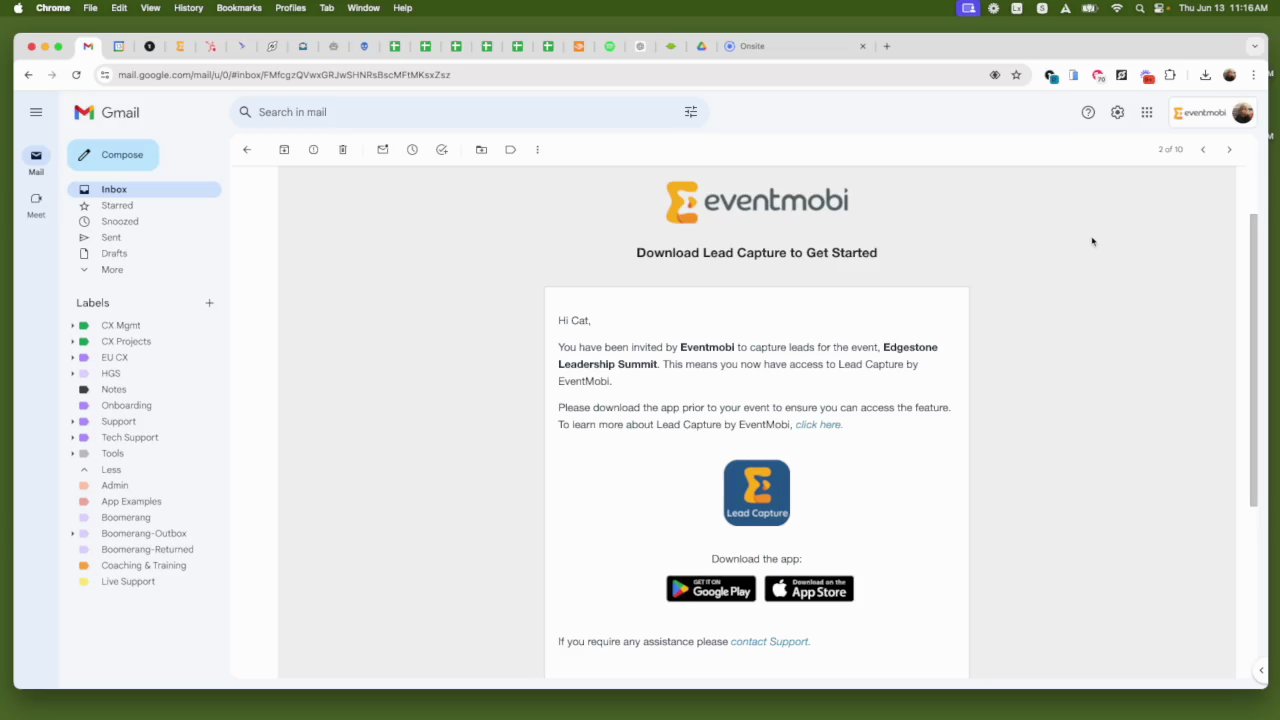Screen dimensions: 1280x720
Task: Go to the Inbox folder
Action: 144,190
